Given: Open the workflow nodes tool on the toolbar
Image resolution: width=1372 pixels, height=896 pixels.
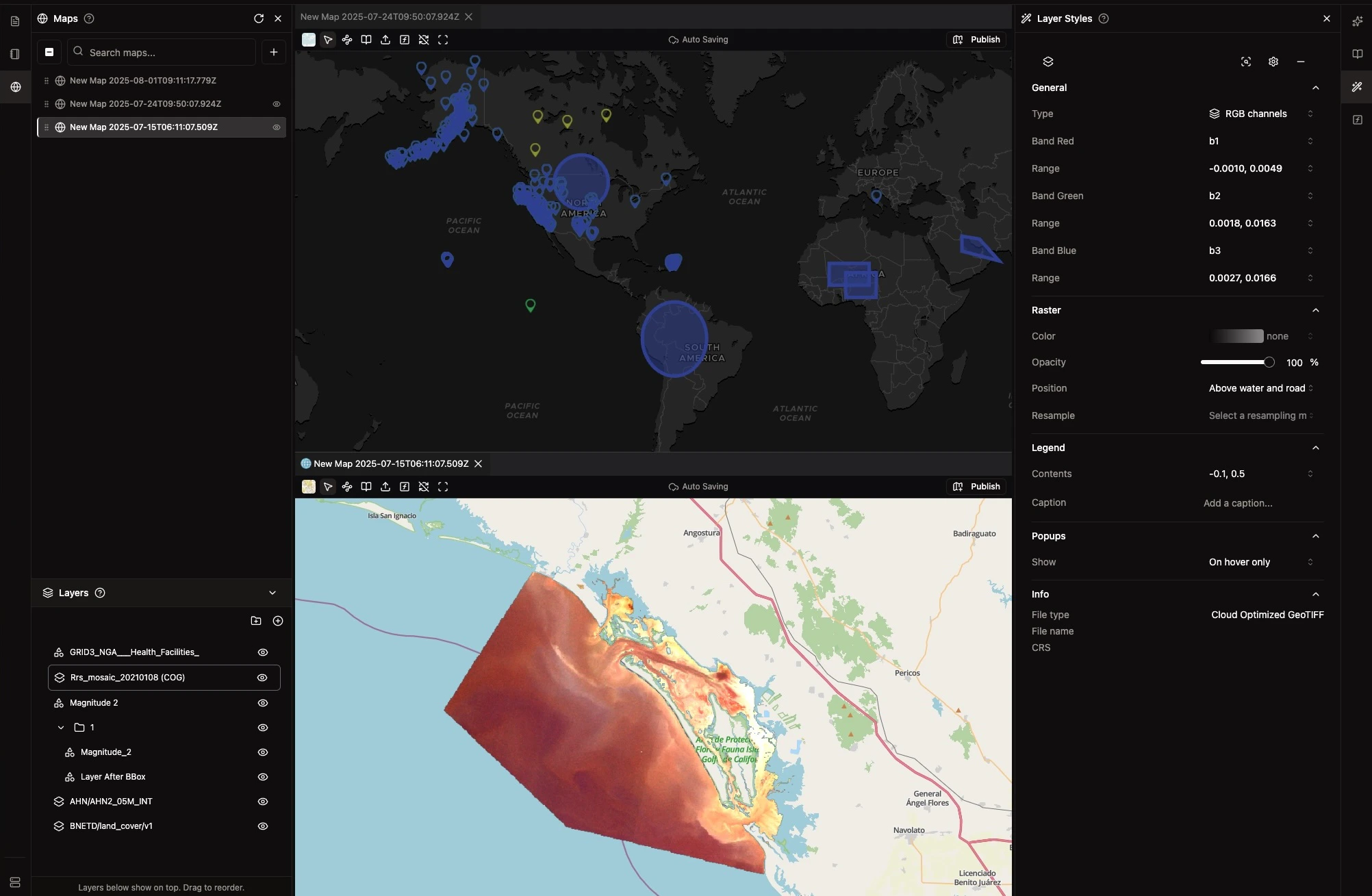Looking at the screenshot, I should 347,40.
